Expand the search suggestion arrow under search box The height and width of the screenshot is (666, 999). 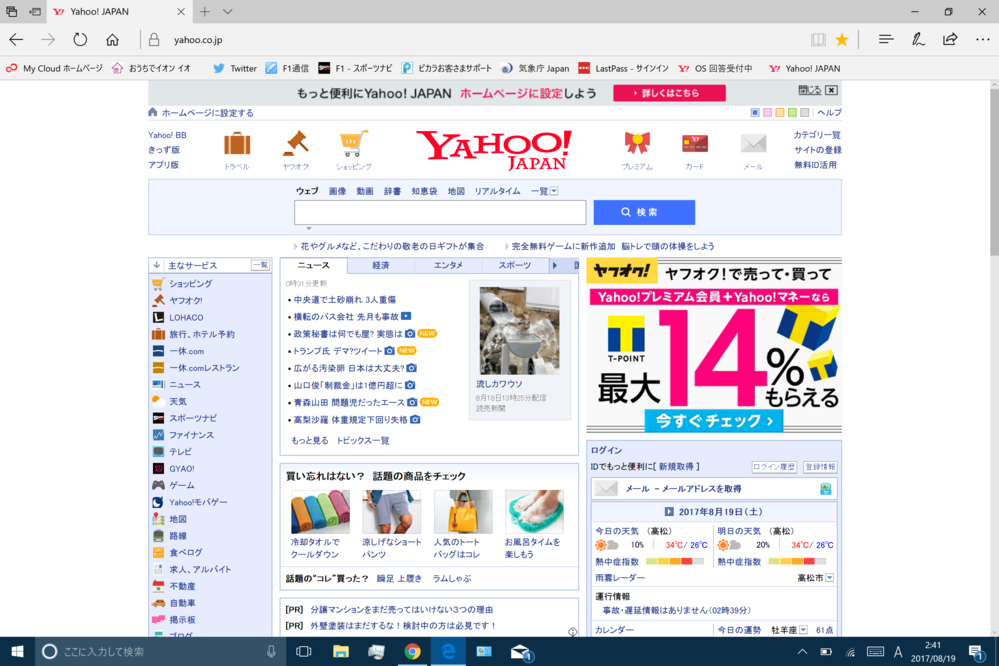pyautogui.click(x=308, y=228)
